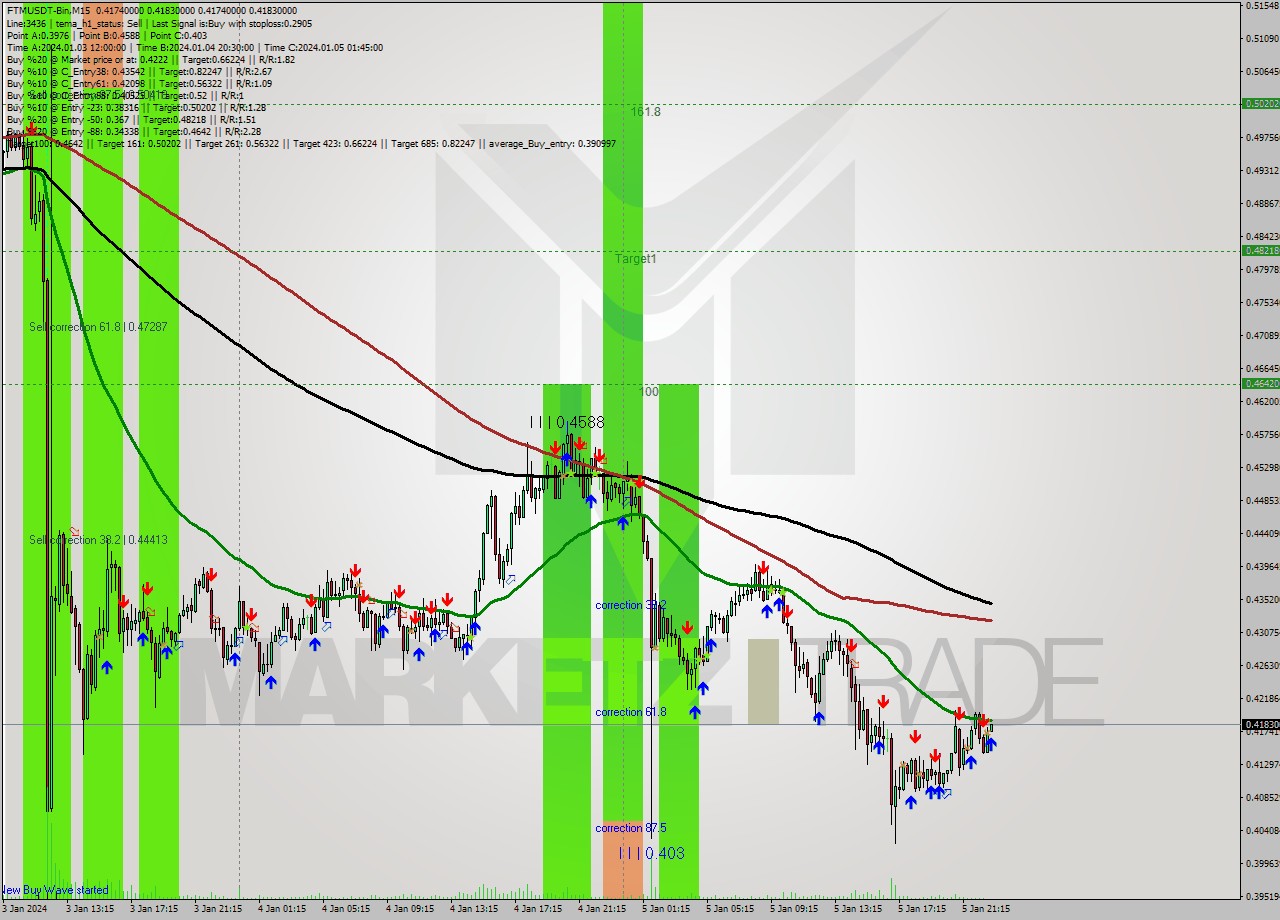Screen dimensions: 1280x920
Task: Click 'Sell correction 61.8 | 0.47287' label
Action: 98,327
